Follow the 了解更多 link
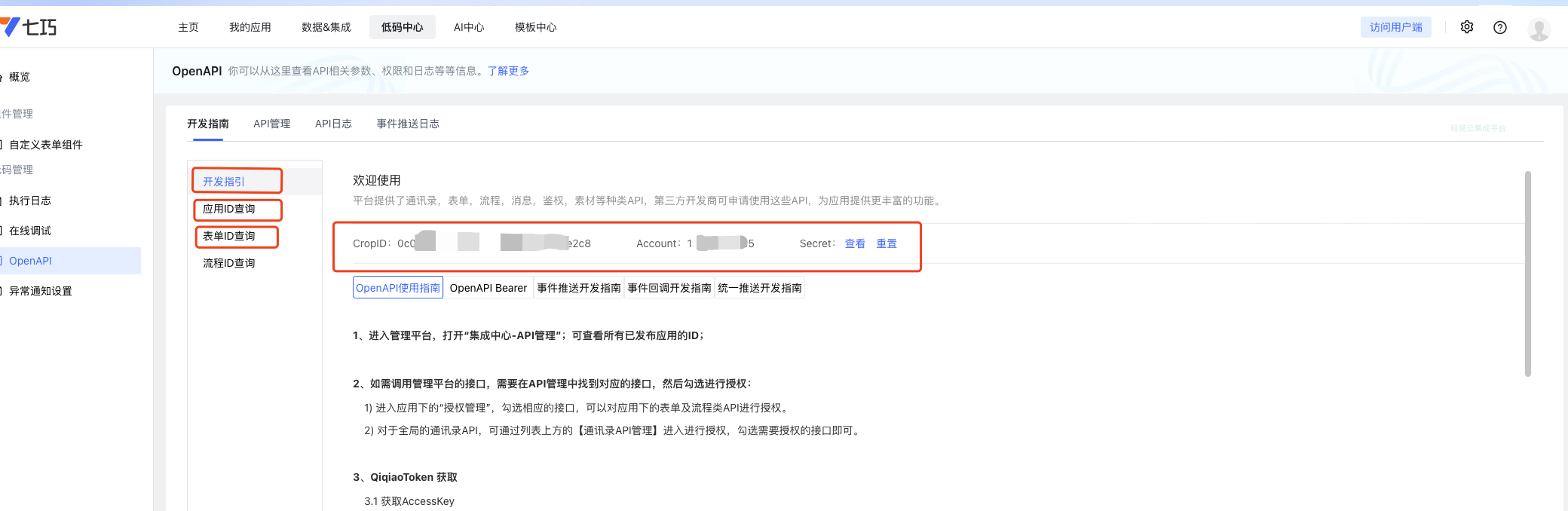Screen dimensions: 1568x511 pos(508,71)
